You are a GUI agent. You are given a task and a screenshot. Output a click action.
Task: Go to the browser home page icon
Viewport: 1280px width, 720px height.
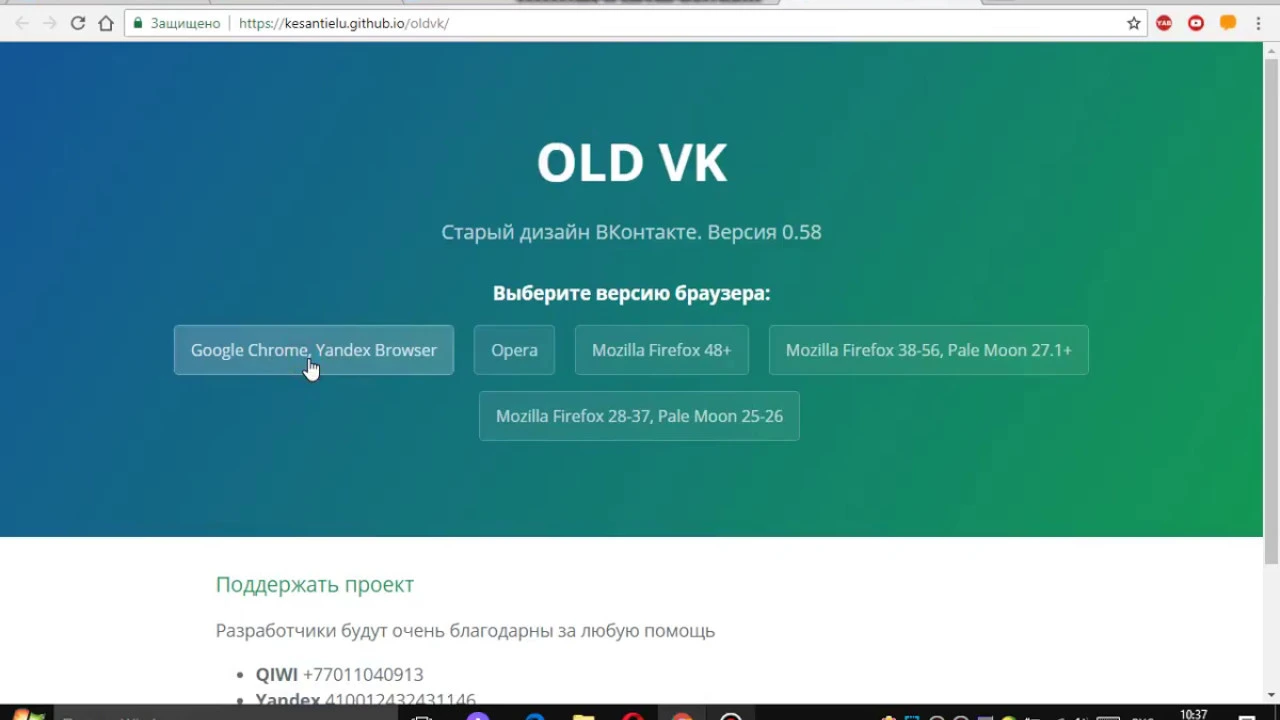[x=106, y=23]
